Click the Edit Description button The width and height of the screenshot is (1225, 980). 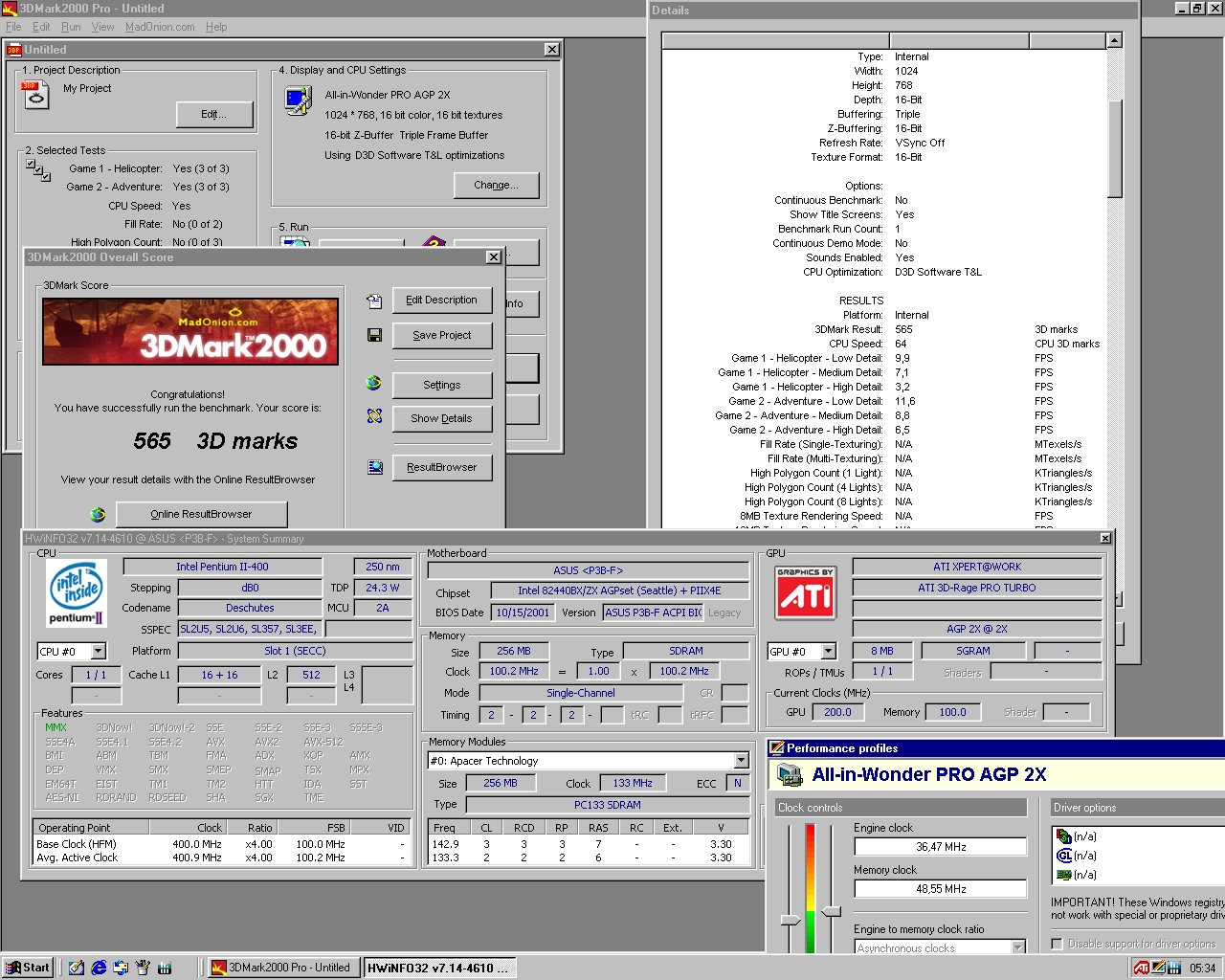(x=441, y=301)
